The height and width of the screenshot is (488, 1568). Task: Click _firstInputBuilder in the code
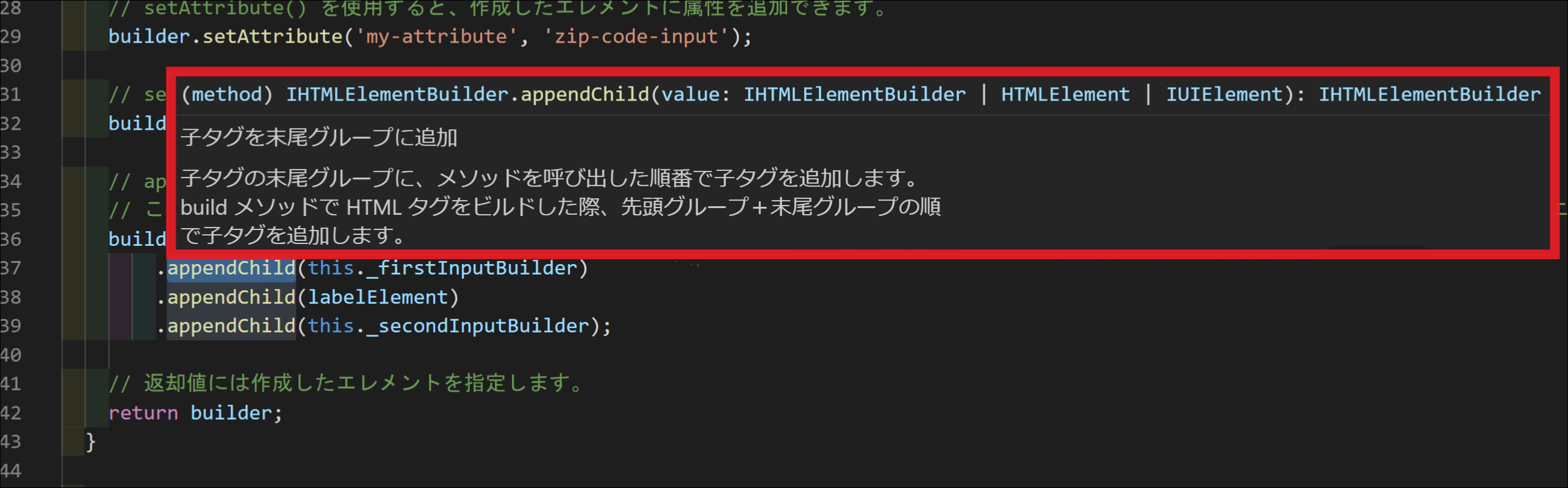tap(477, 268)
